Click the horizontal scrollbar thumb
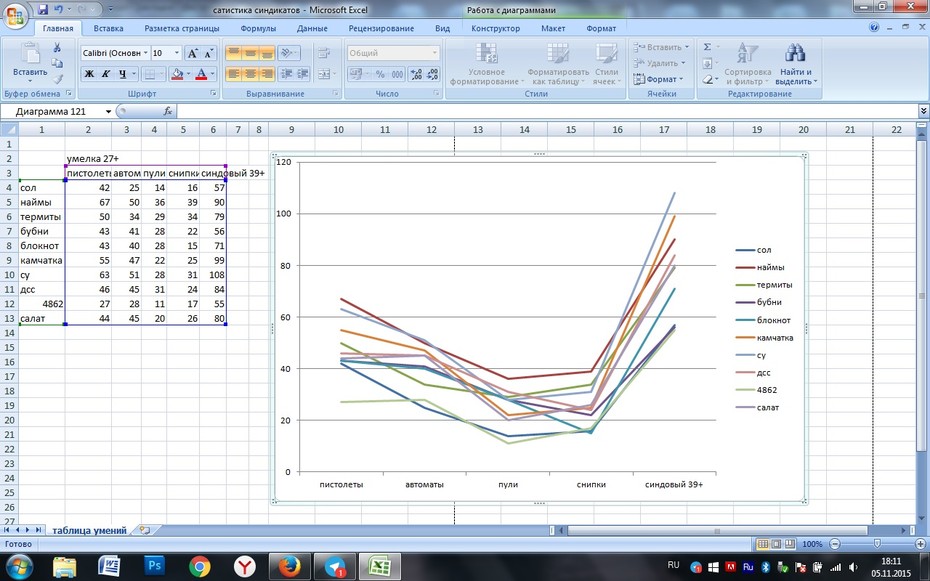930x581 pixels. click(x=717, y=531)
